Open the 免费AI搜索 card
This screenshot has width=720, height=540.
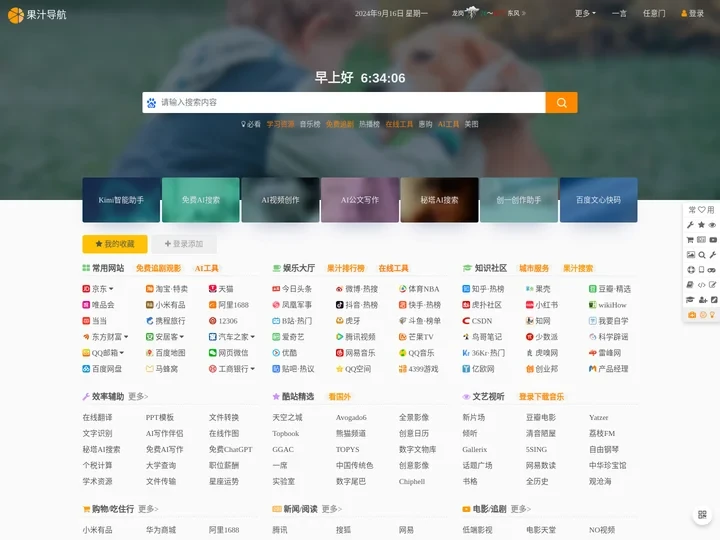tap(201, 200)
